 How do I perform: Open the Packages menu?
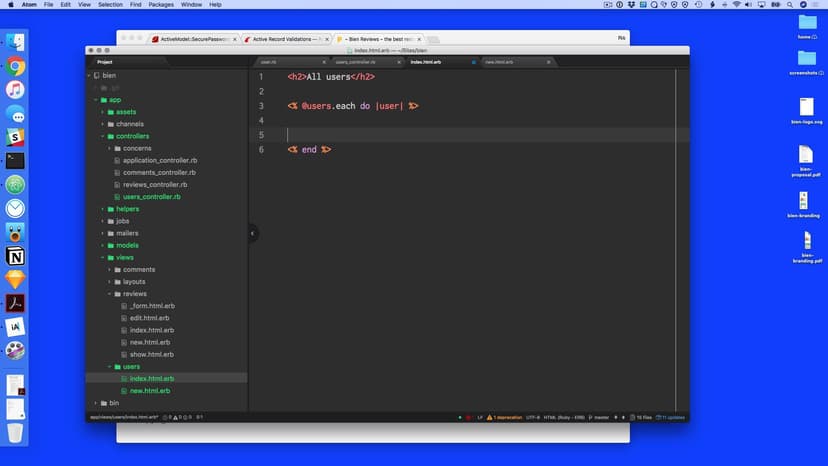[161, 5]
